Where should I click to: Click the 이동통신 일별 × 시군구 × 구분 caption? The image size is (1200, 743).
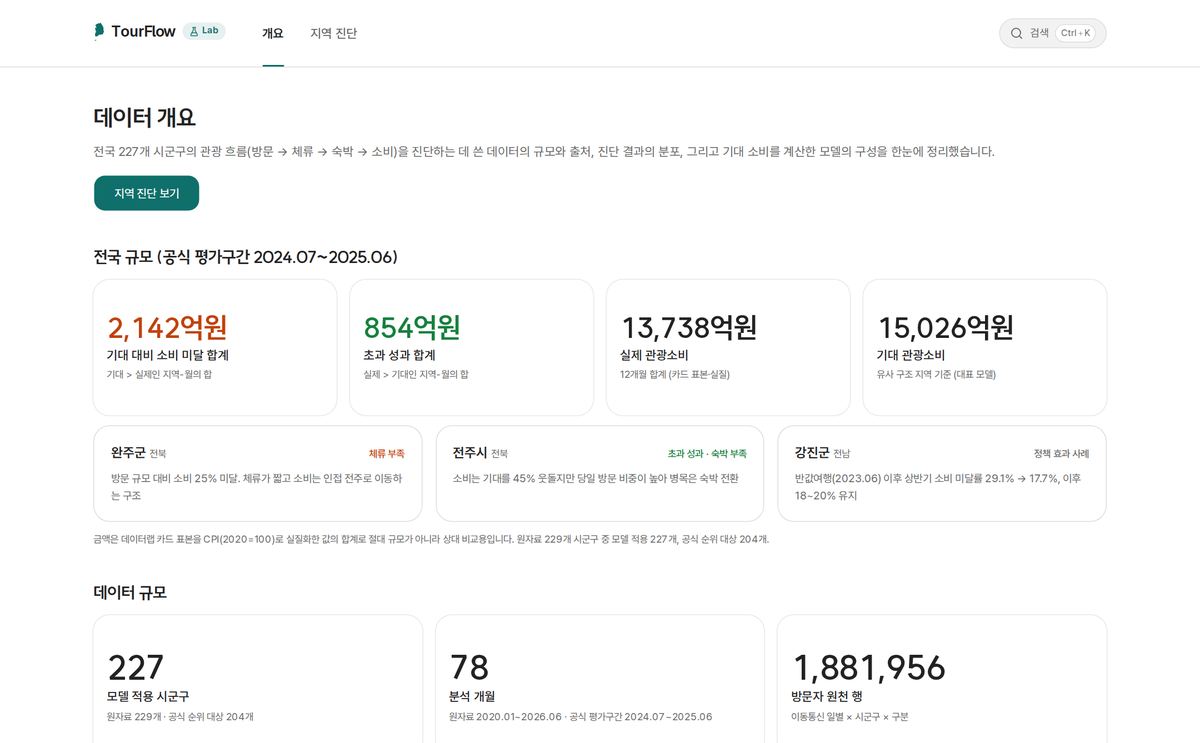pos(850,716)
